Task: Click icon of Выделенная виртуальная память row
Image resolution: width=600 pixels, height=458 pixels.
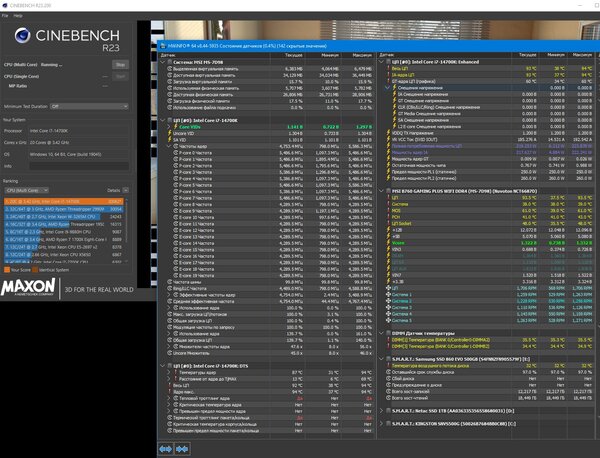Action: [x=170, y=68]
